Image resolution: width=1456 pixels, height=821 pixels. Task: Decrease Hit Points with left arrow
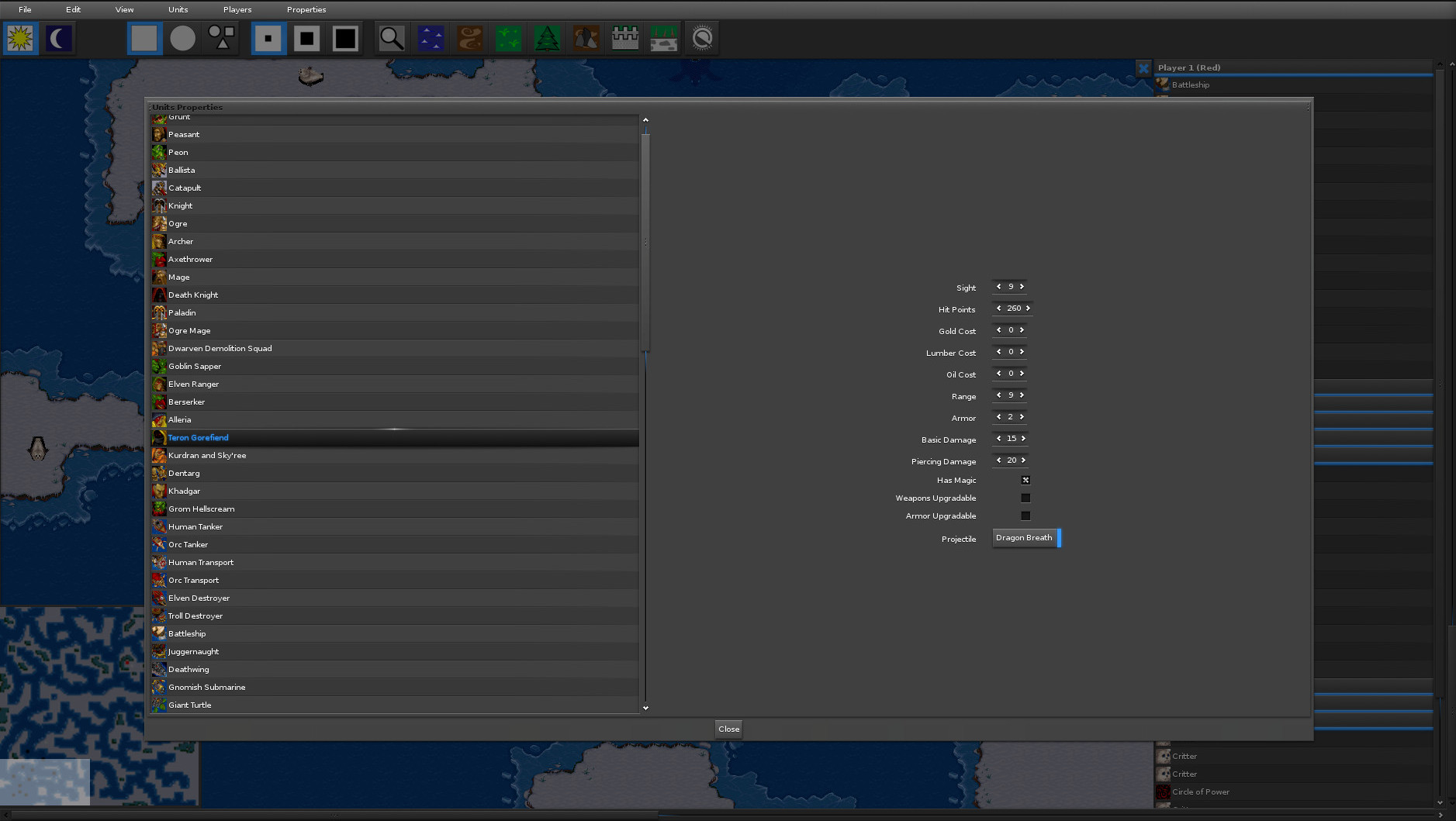998,308
